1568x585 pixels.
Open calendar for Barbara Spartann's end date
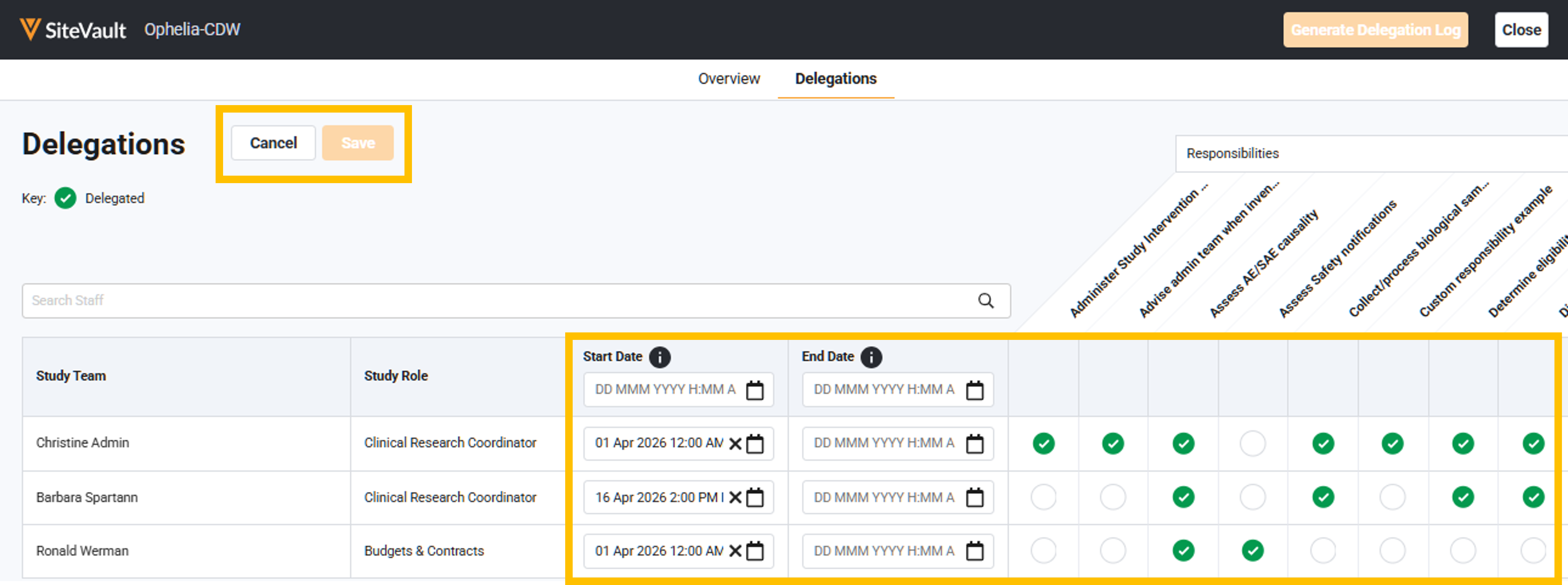(975, 497)
